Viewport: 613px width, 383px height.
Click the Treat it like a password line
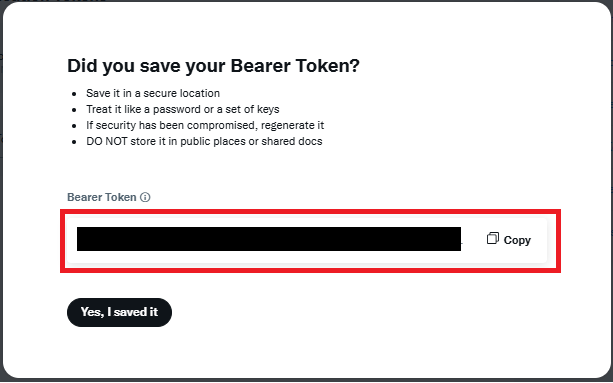[183, 109]
